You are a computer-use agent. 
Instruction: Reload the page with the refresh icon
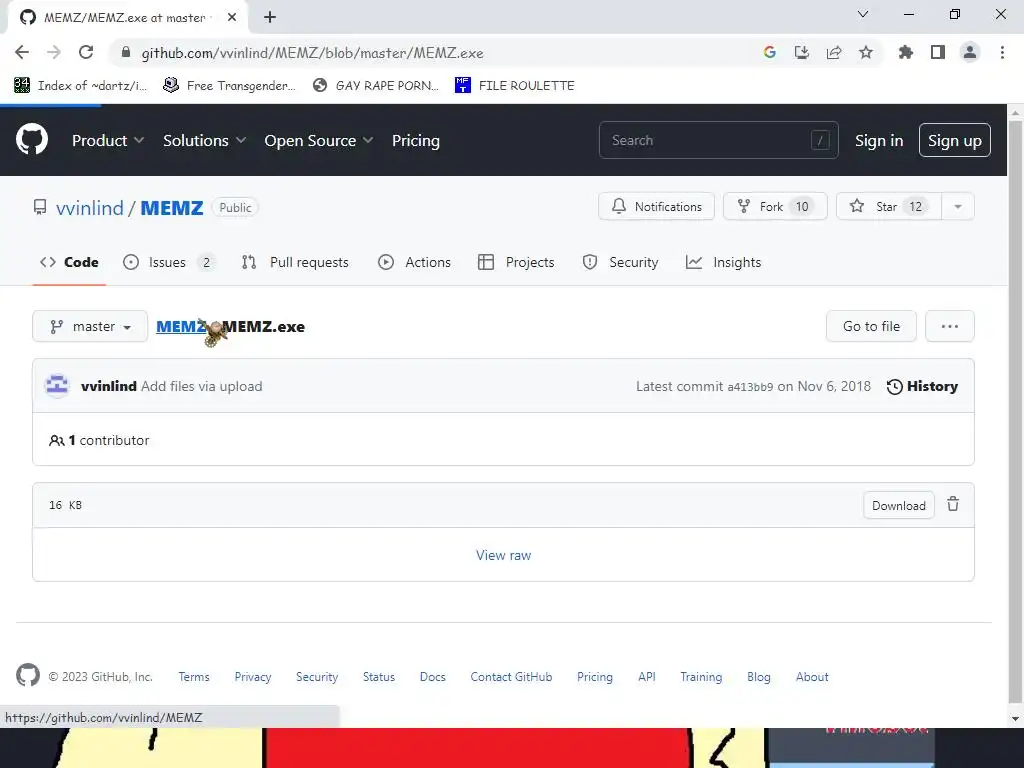(86, 52)
